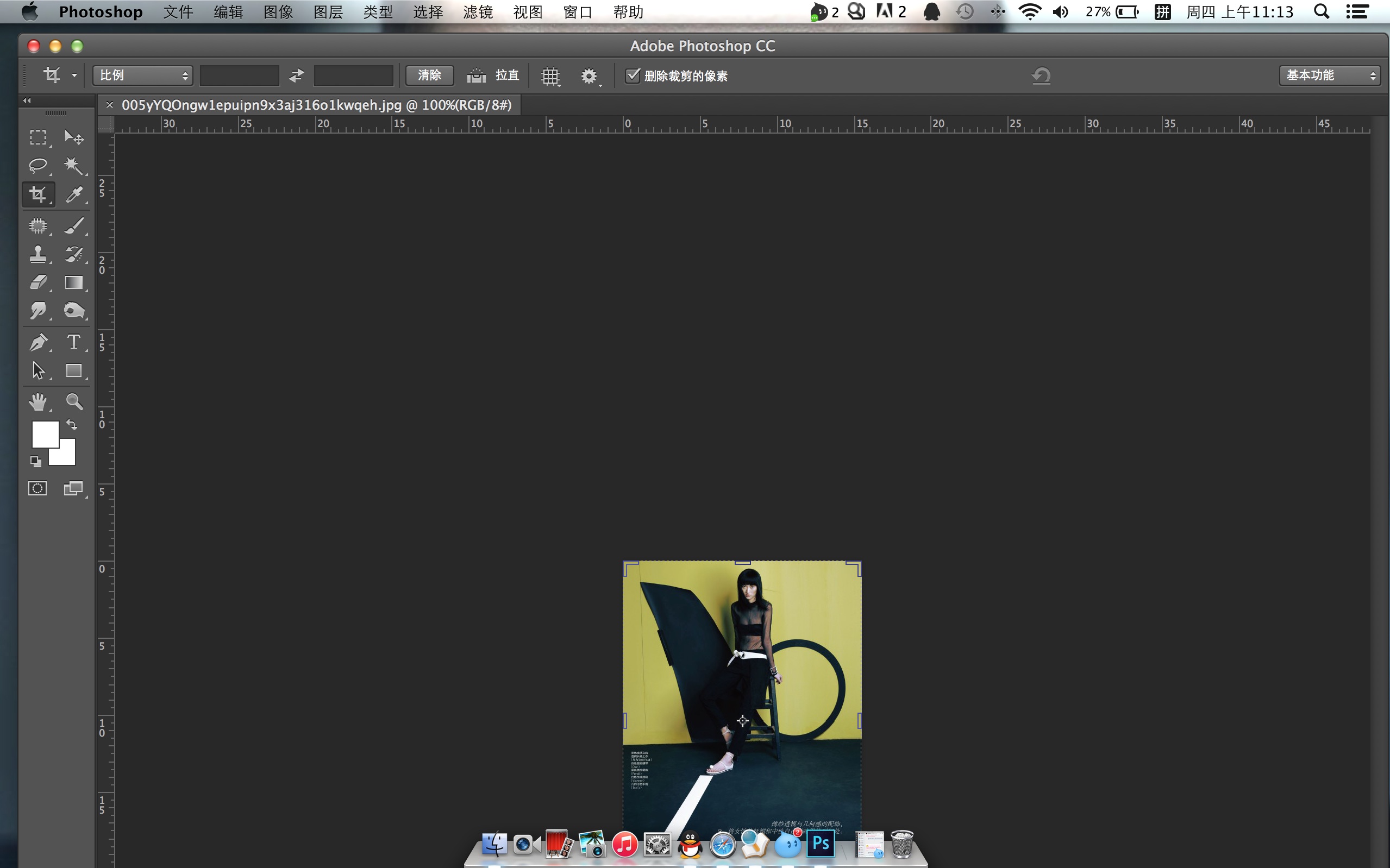Open crop tool preset picker arrow

pos(74,75)
